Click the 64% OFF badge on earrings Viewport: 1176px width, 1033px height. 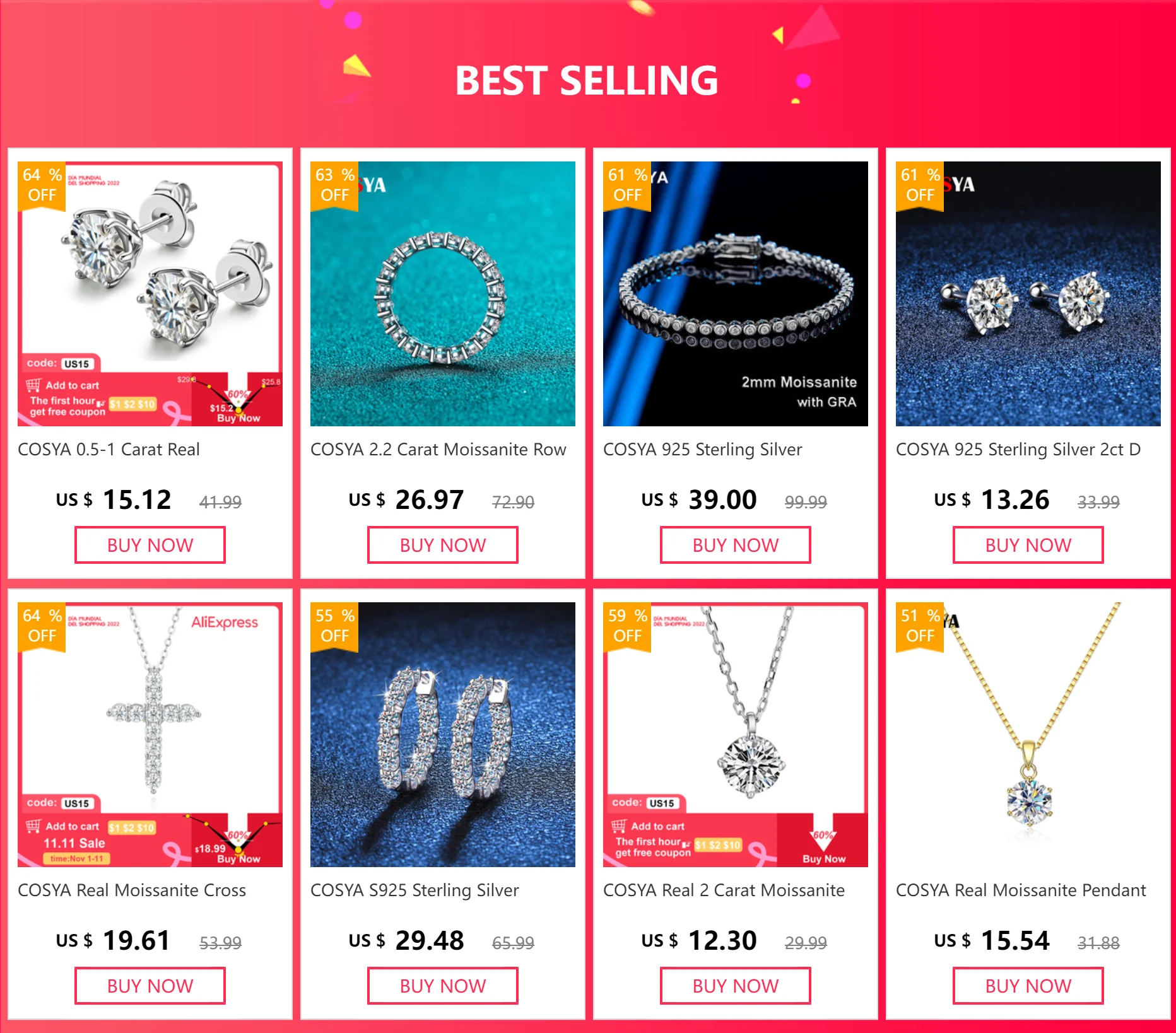pos(42,185)
